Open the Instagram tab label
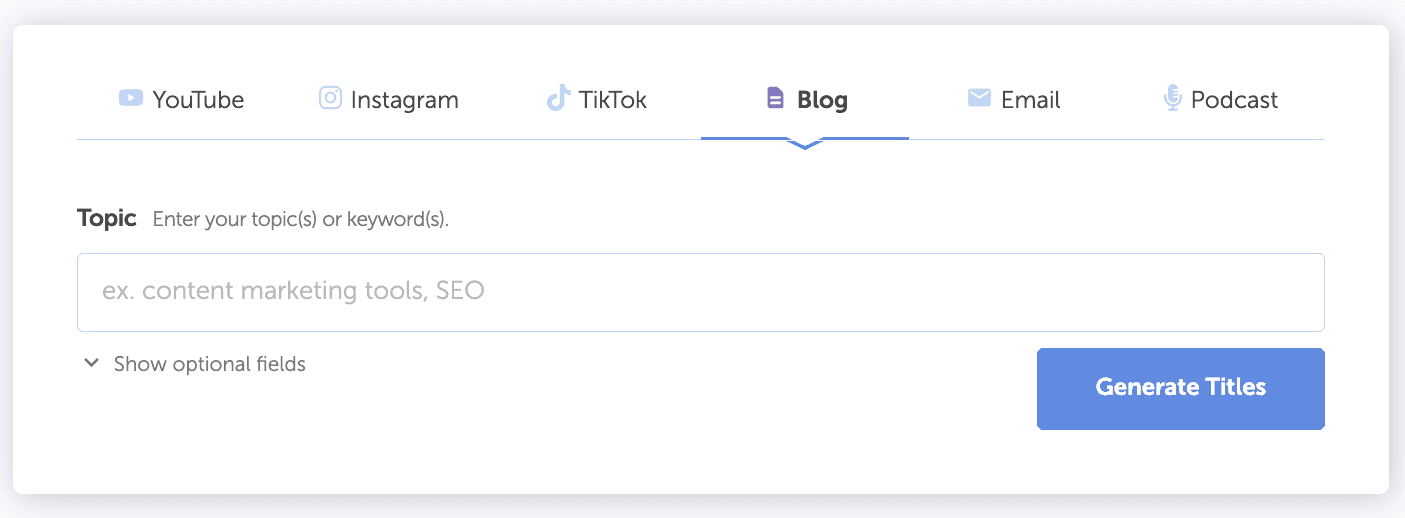This screenshot has height=518, width=1405. tap(404, 100)
